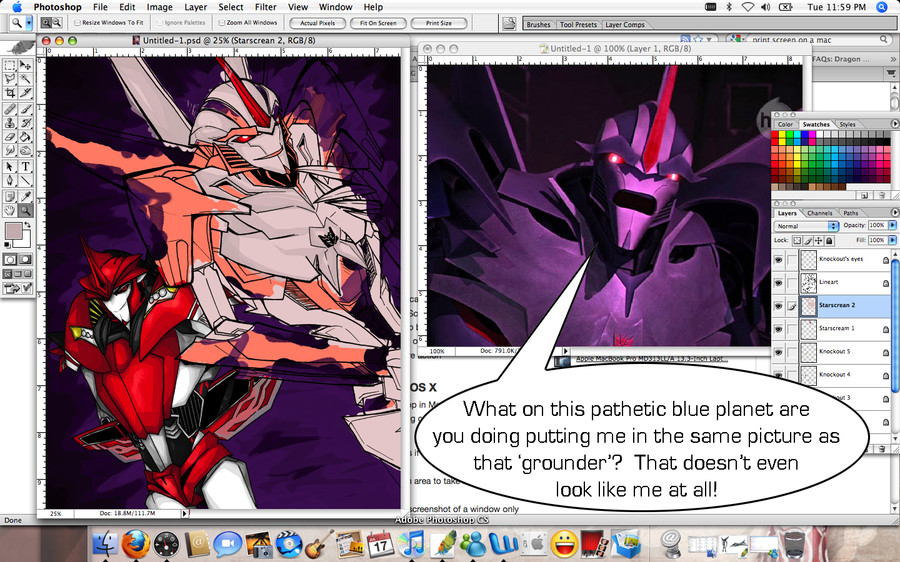Open Firefox from the Dock
The image size is (900, 562).
click(x=135, y=543)
